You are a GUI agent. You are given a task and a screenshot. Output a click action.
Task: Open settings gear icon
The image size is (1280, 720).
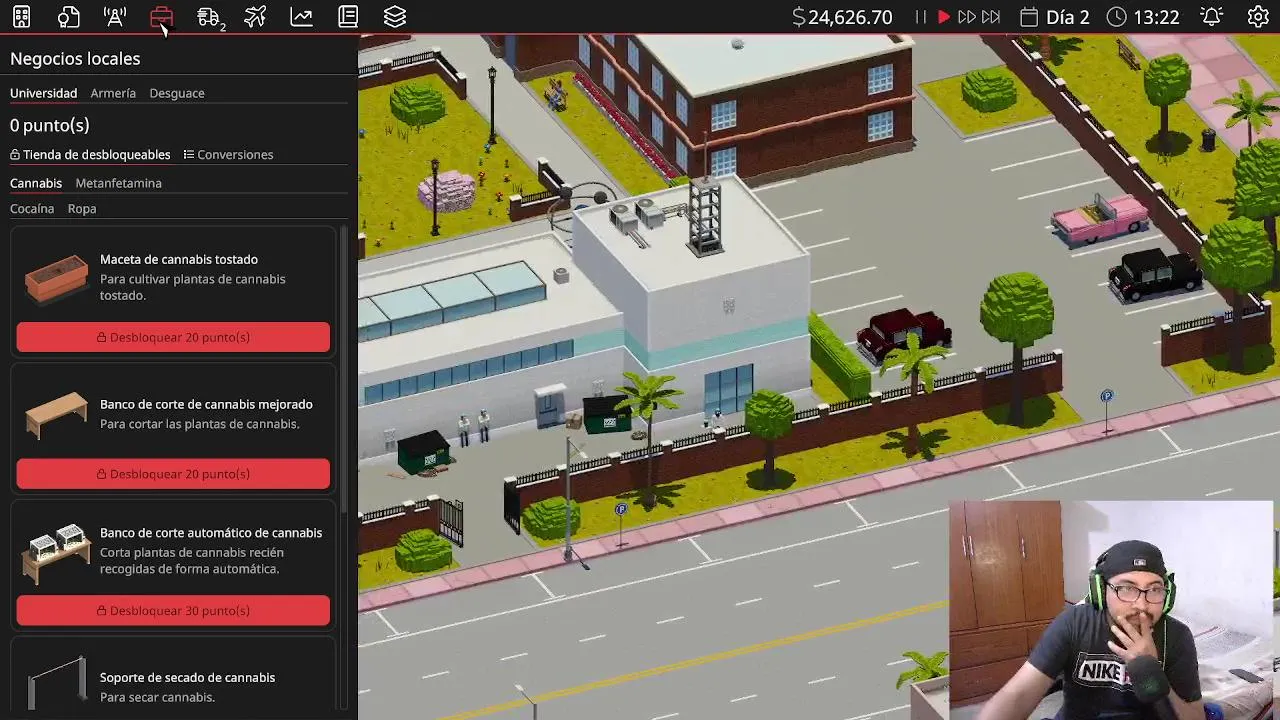1258,17
